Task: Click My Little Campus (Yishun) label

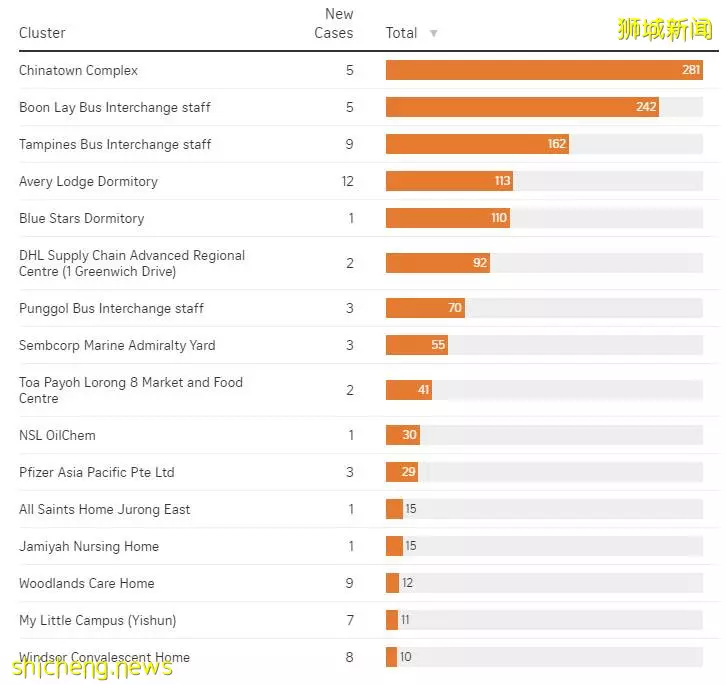Action: pos(98,621)
